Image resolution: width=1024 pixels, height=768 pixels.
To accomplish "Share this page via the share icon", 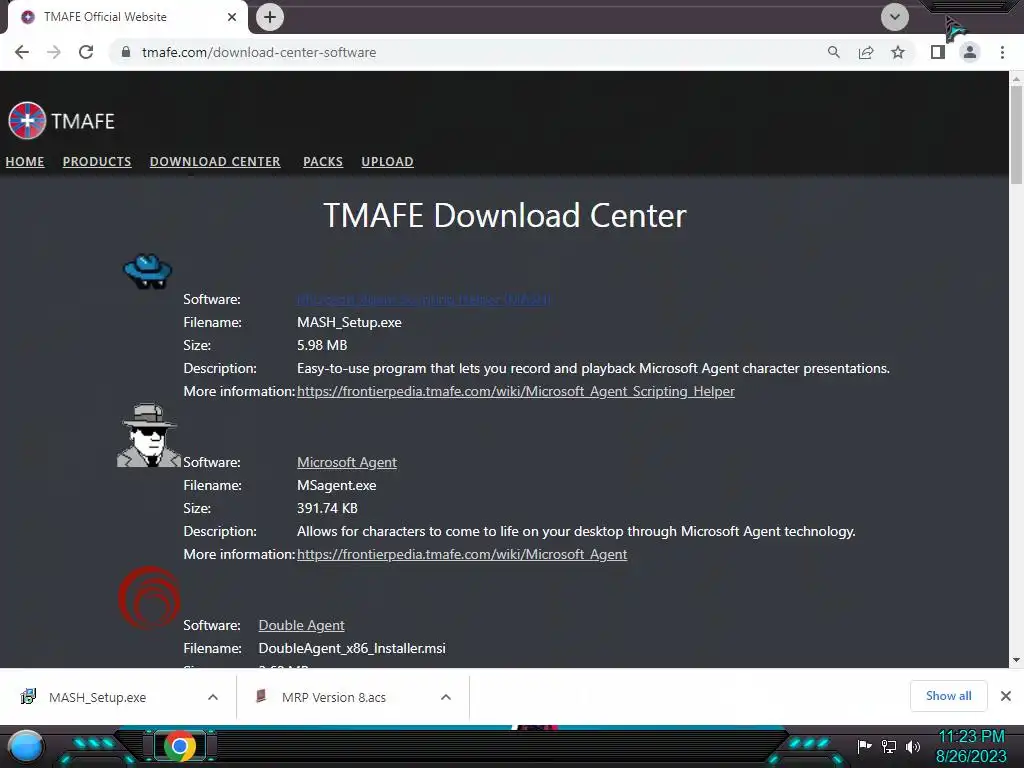I will [866, 52].
